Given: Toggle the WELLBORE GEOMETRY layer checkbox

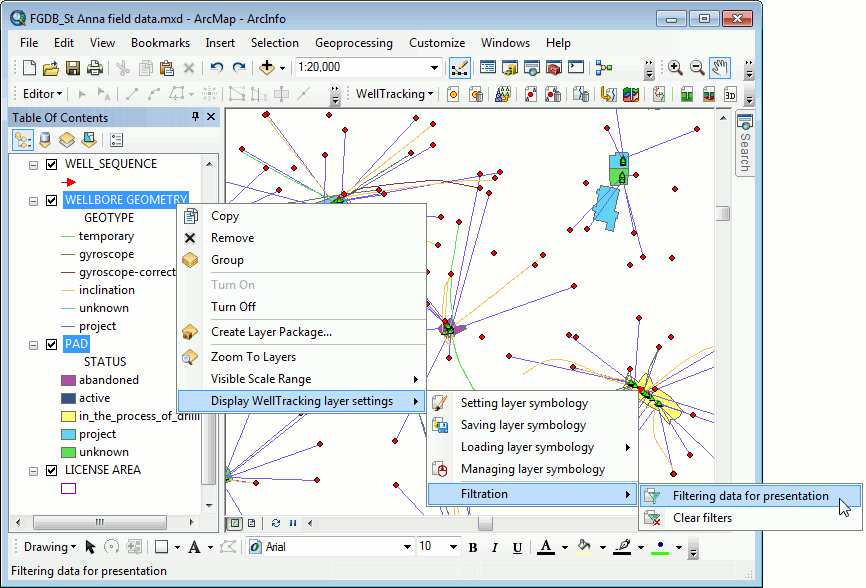Looking at the screenshot, I should [52, 200].
